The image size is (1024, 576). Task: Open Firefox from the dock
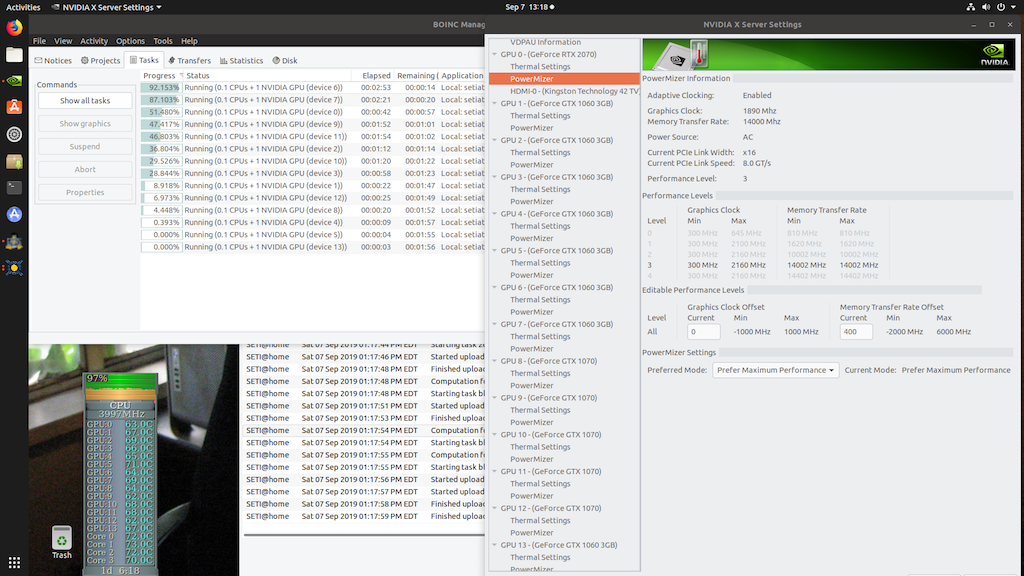(x=14, y=28)
